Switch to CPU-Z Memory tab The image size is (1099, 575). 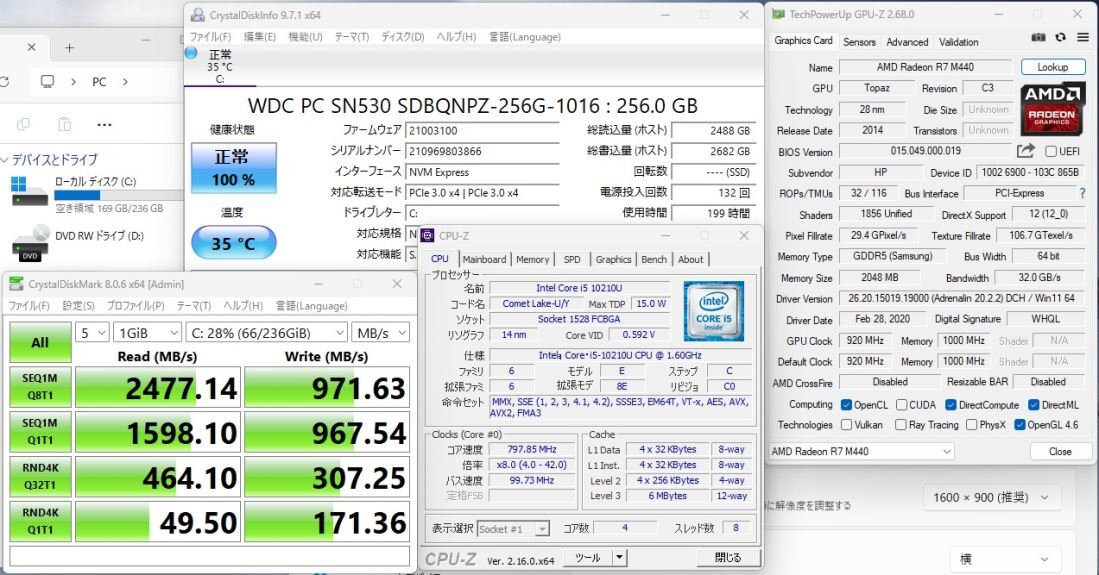click(x=533, y=259)
